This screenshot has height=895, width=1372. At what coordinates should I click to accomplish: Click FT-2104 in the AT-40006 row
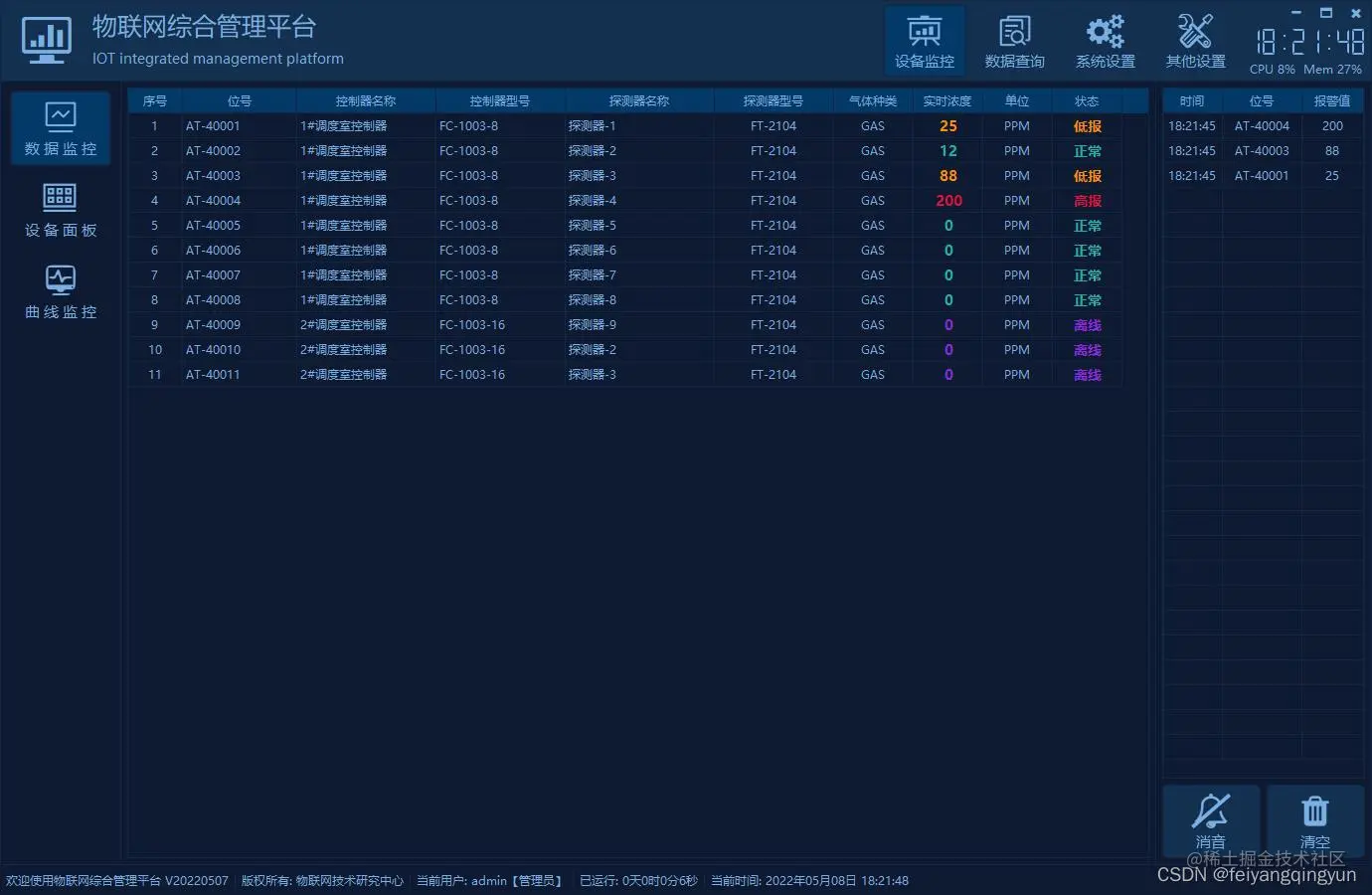pyautogui.click(x=773, y=251)
